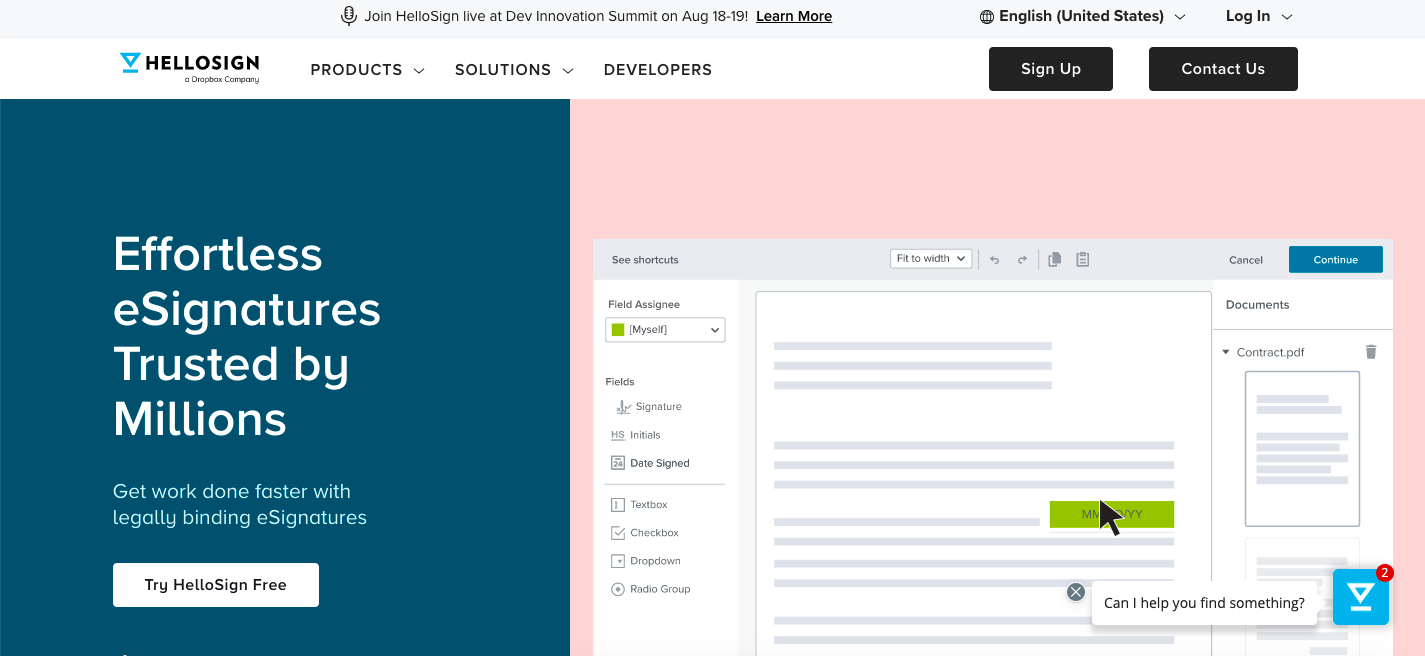This screenshot has width=1425, height=656.
Task: Open the Products menu
Action: point(367,70)
